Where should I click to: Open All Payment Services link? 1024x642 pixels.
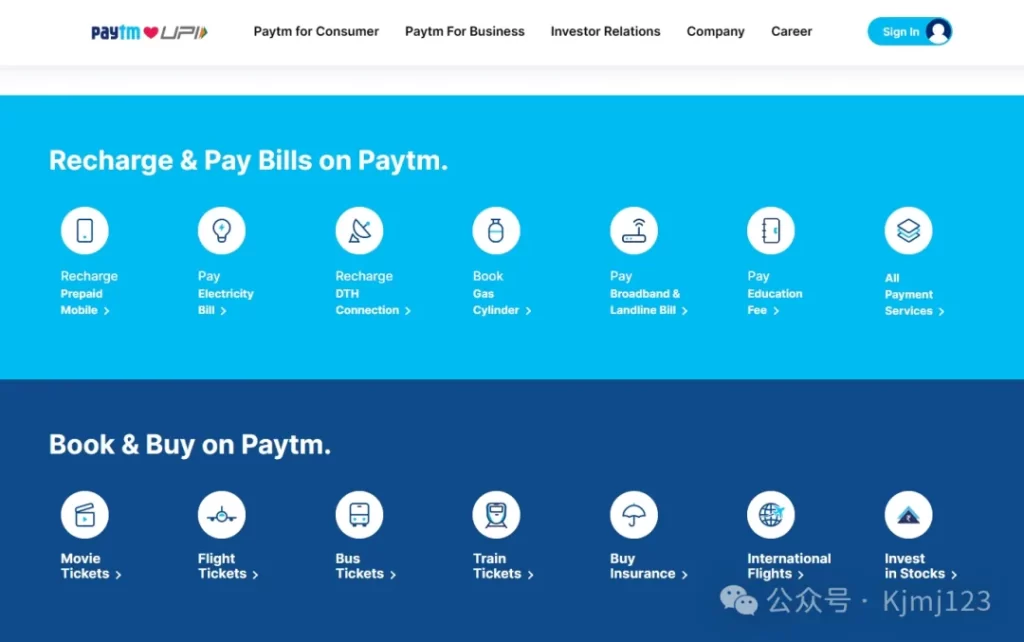click(914, 295)
